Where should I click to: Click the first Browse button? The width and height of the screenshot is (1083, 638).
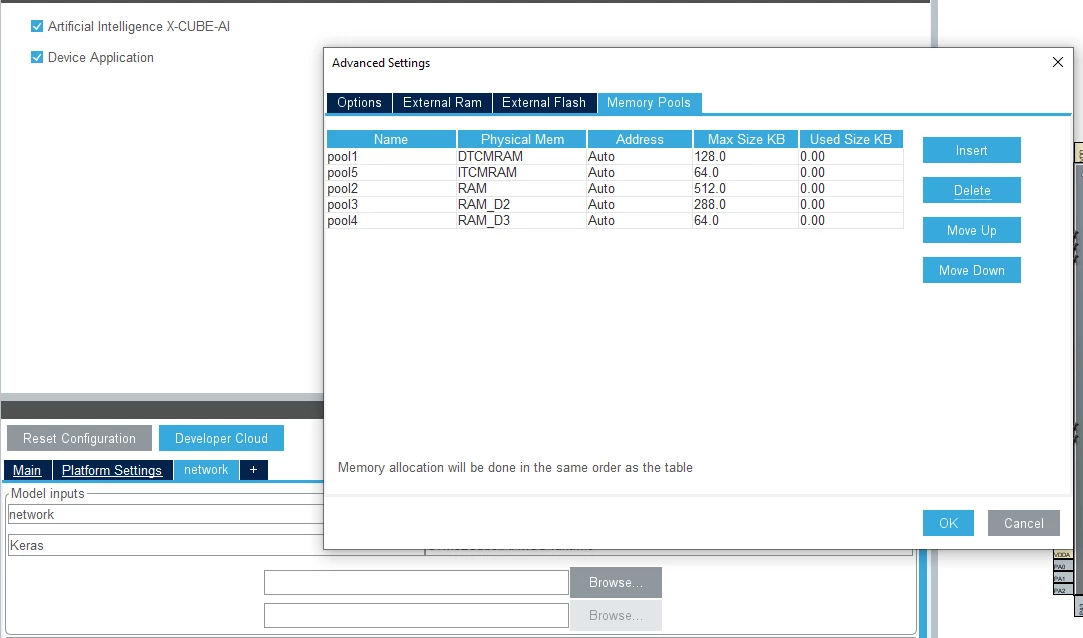[615, 582]
